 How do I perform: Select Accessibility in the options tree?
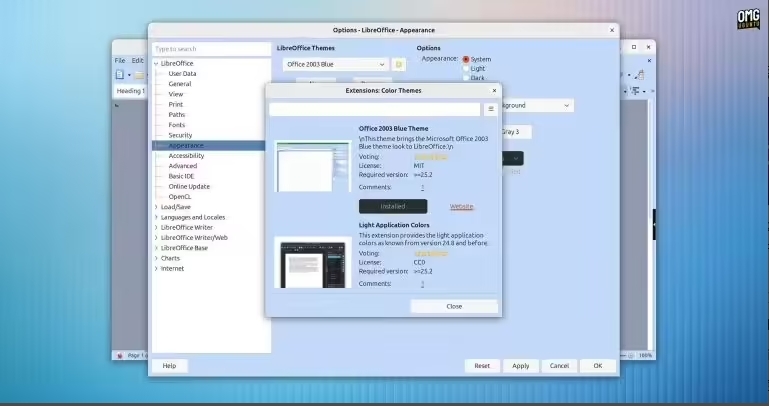click(x=187, y=156)
